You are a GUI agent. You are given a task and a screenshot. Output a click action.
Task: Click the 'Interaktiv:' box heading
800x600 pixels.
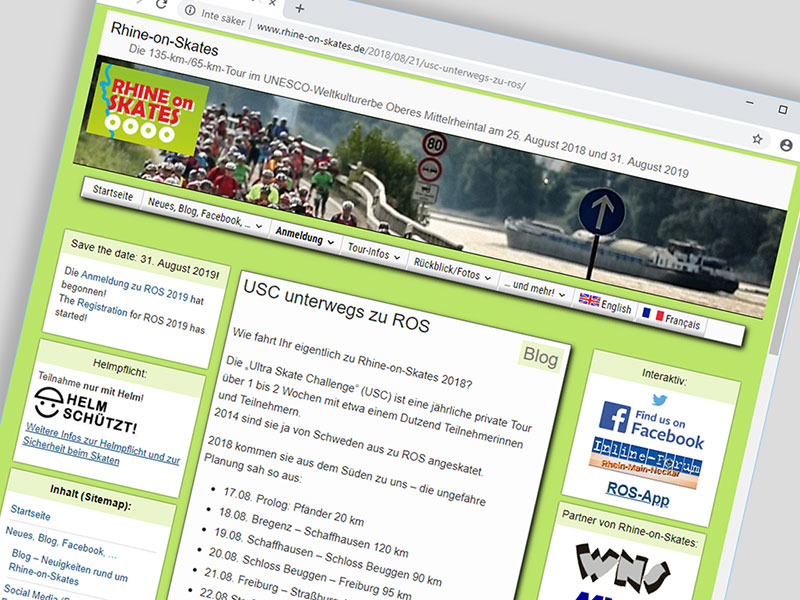click(x=664, y=377)
